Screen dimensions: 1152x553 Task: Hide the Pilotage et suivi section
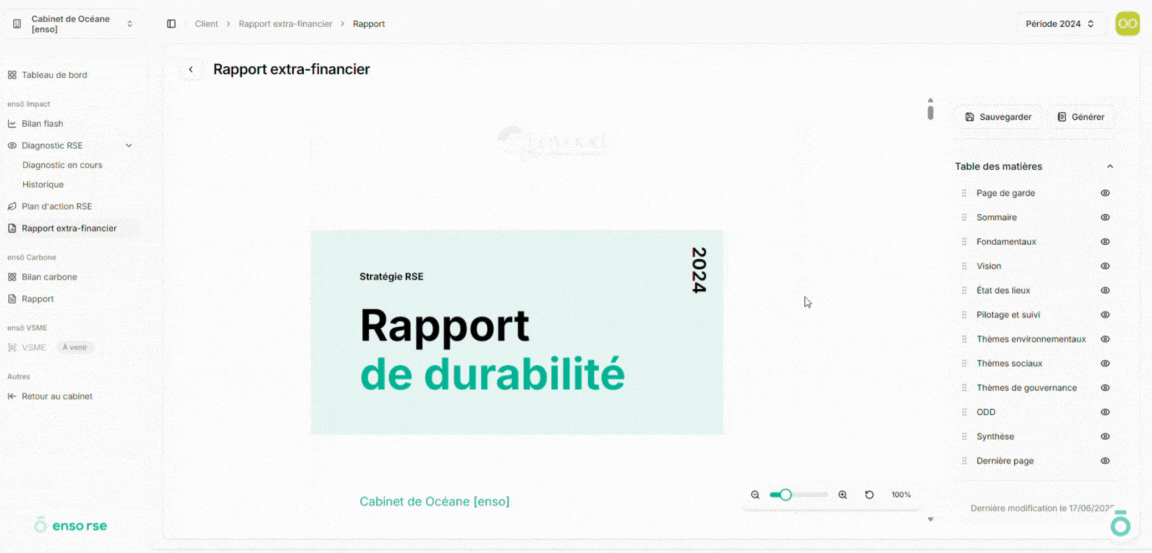[x=1105, y=314]
